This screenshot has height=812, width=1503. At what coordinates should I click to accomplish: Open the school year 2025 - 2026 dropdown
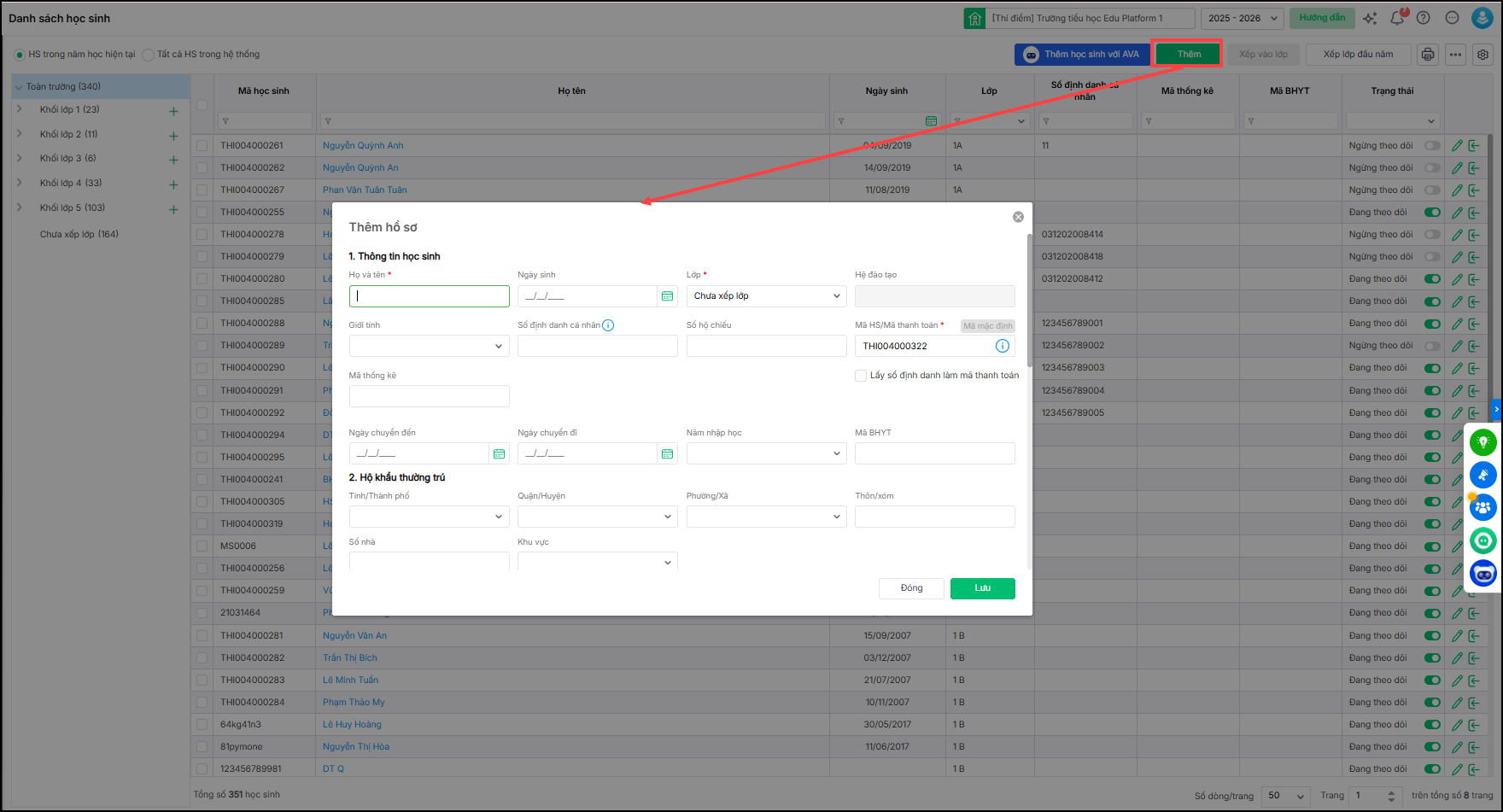(x=1243, y=18)
